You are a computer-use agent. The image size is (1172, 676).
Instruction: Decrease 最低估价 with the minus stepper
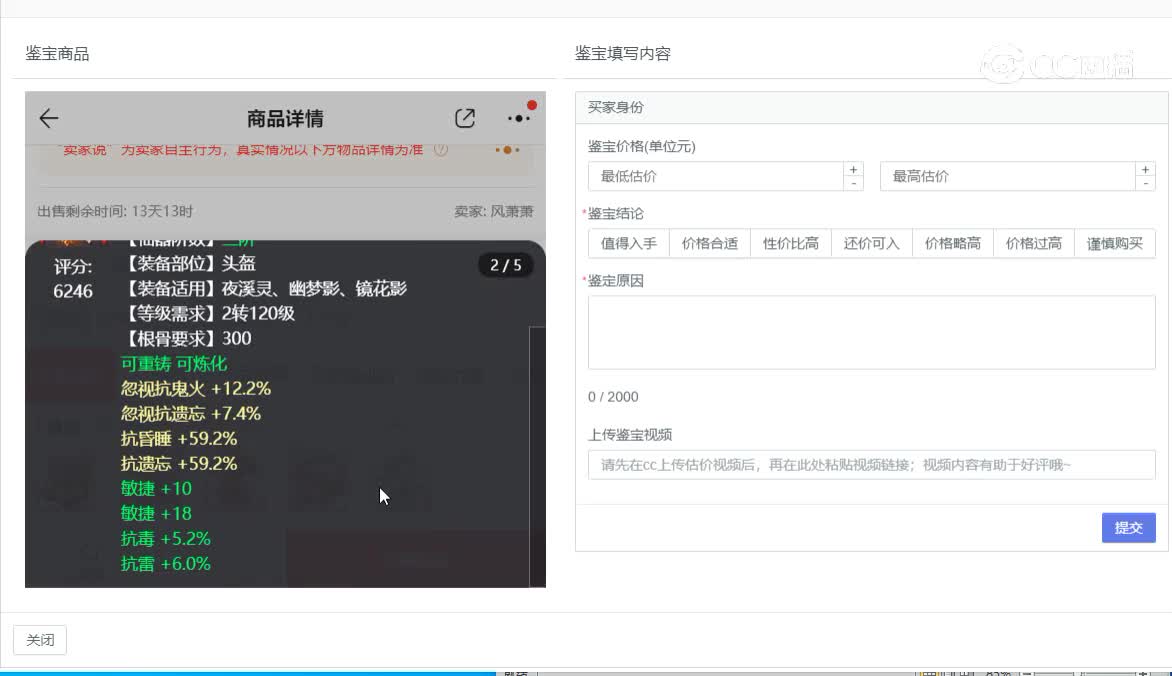853,183
